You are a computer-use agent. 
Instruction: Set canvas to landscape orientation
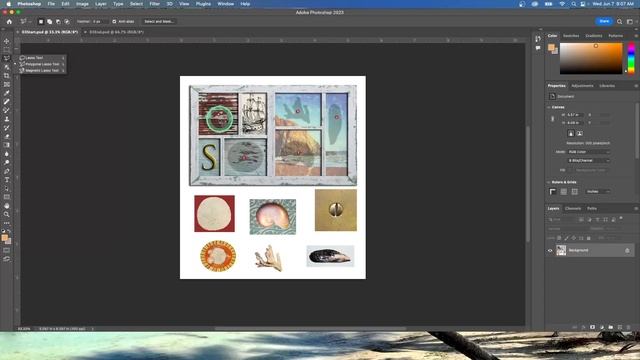[x=580, y=133]
